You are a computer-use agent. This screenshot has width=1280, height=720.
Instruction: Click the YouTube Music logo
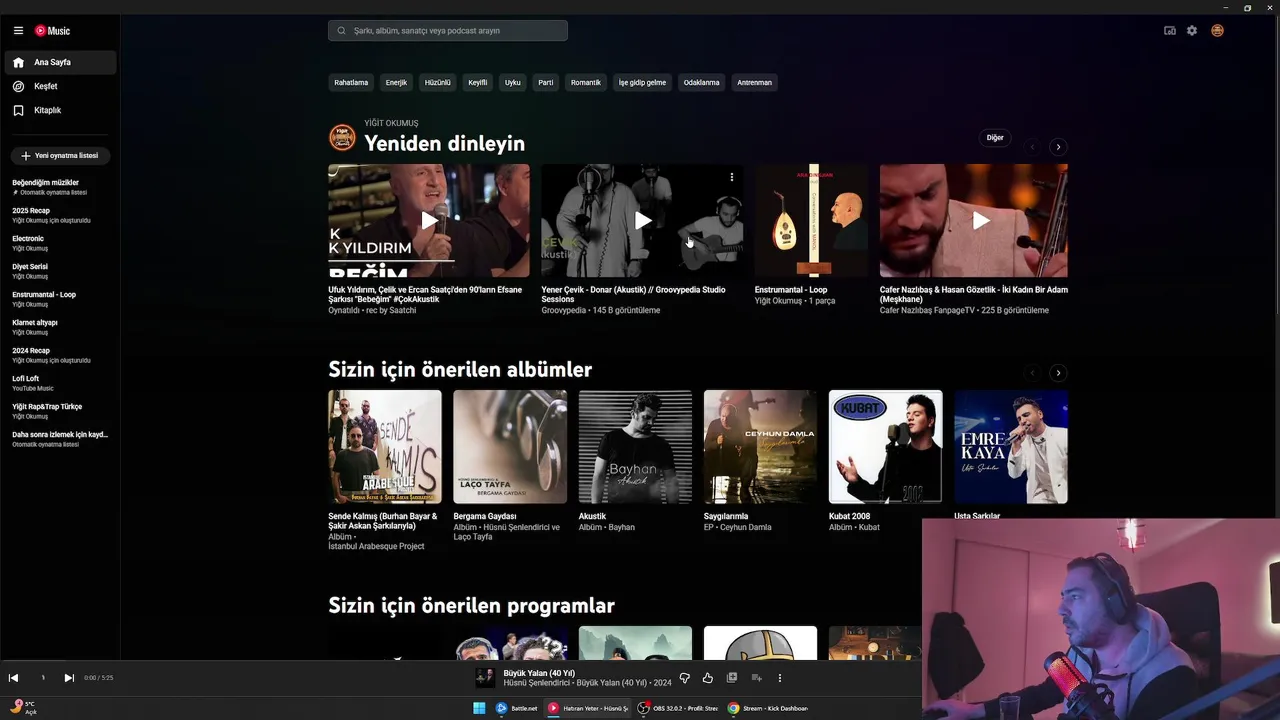point(52,31)
